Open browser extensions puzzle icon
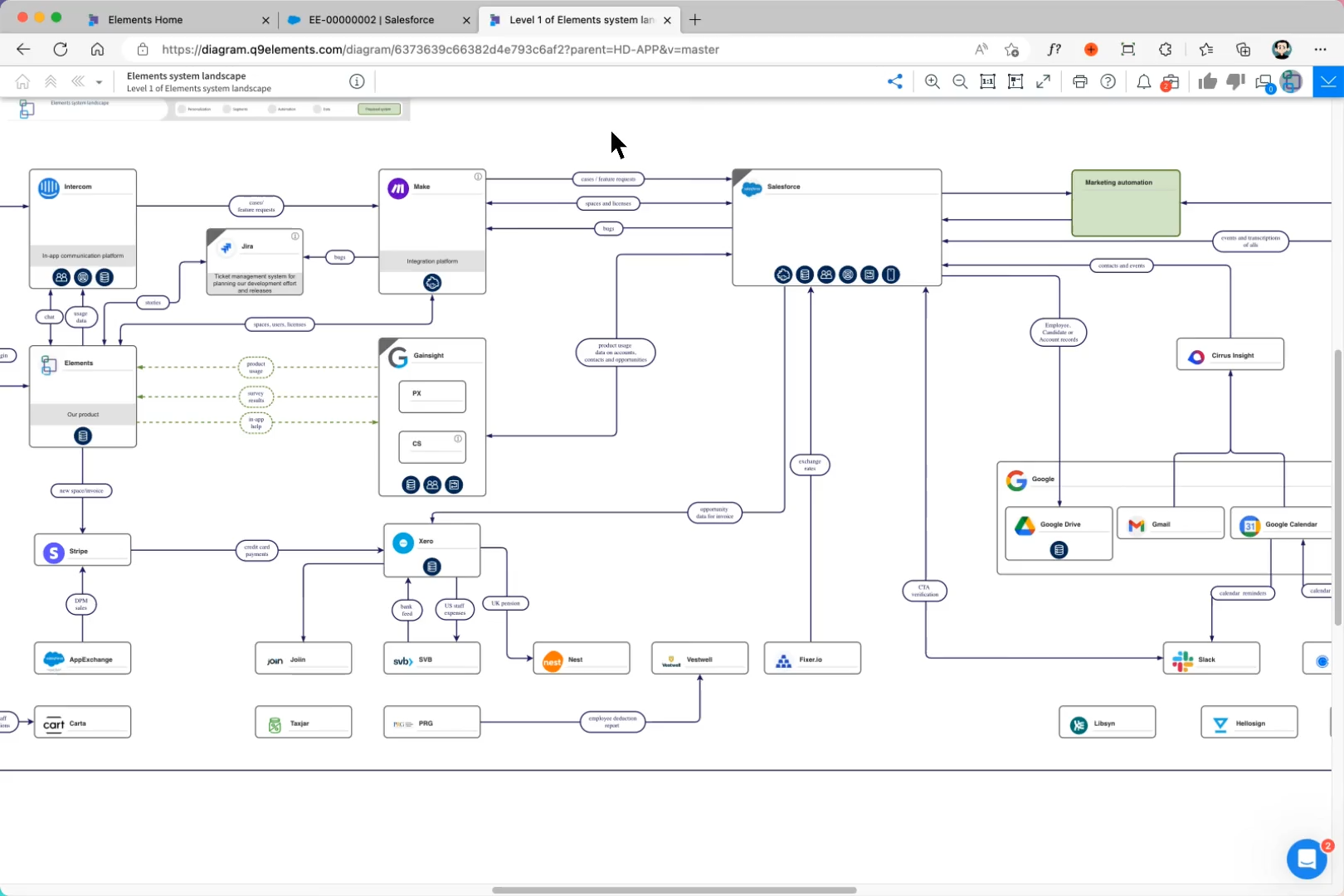Viewport: 1344px width, 896px height. coord(1165,49)
